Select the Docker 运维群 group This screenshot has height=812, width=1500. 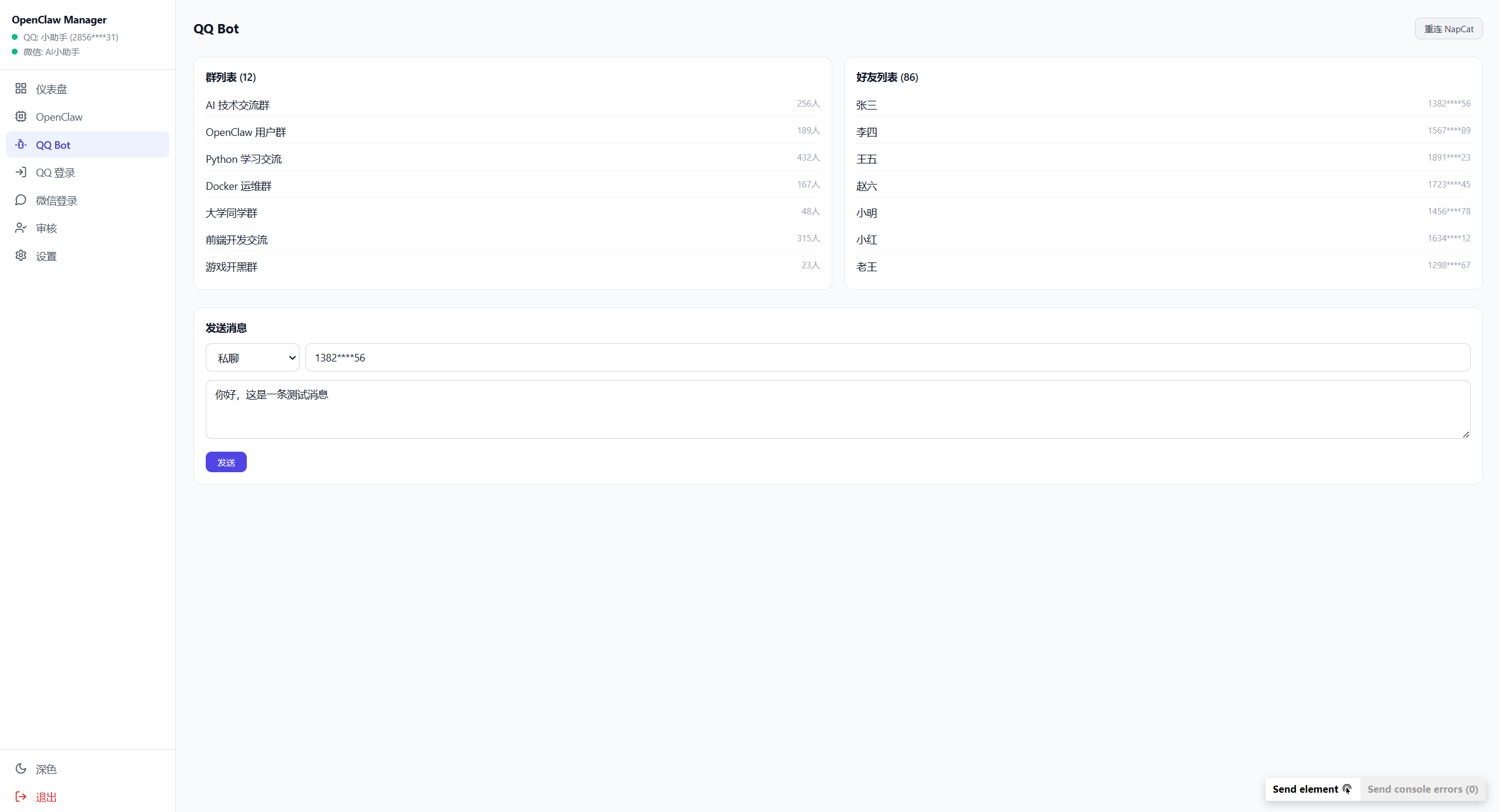point(512,186)
